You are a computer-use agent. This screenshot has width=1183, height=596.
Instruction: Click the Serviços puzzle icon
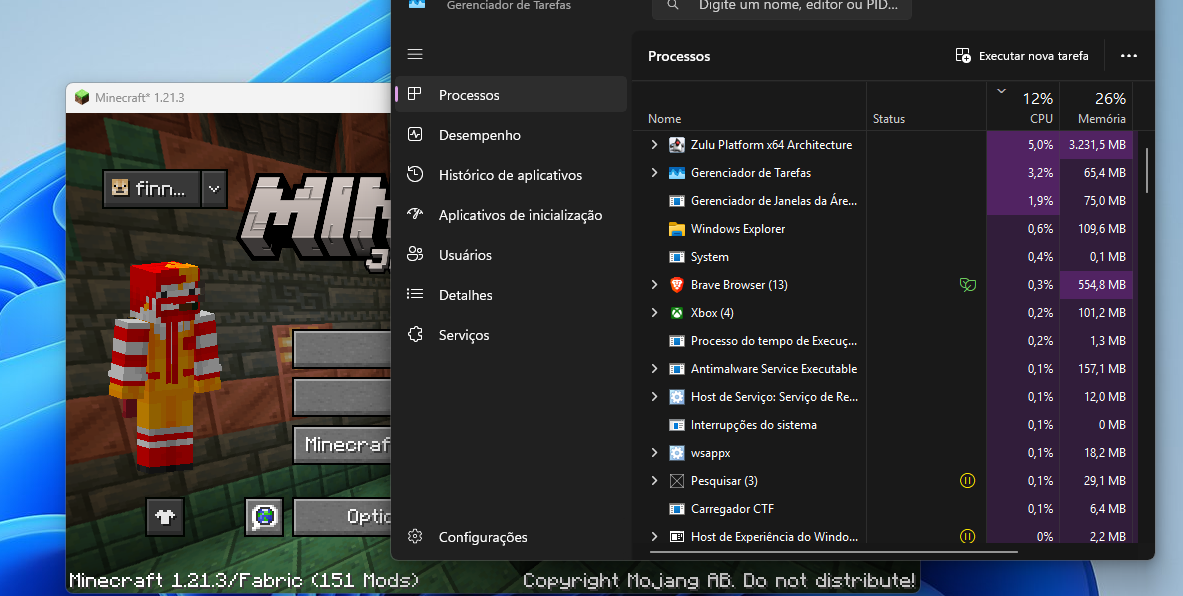point(415,334)
